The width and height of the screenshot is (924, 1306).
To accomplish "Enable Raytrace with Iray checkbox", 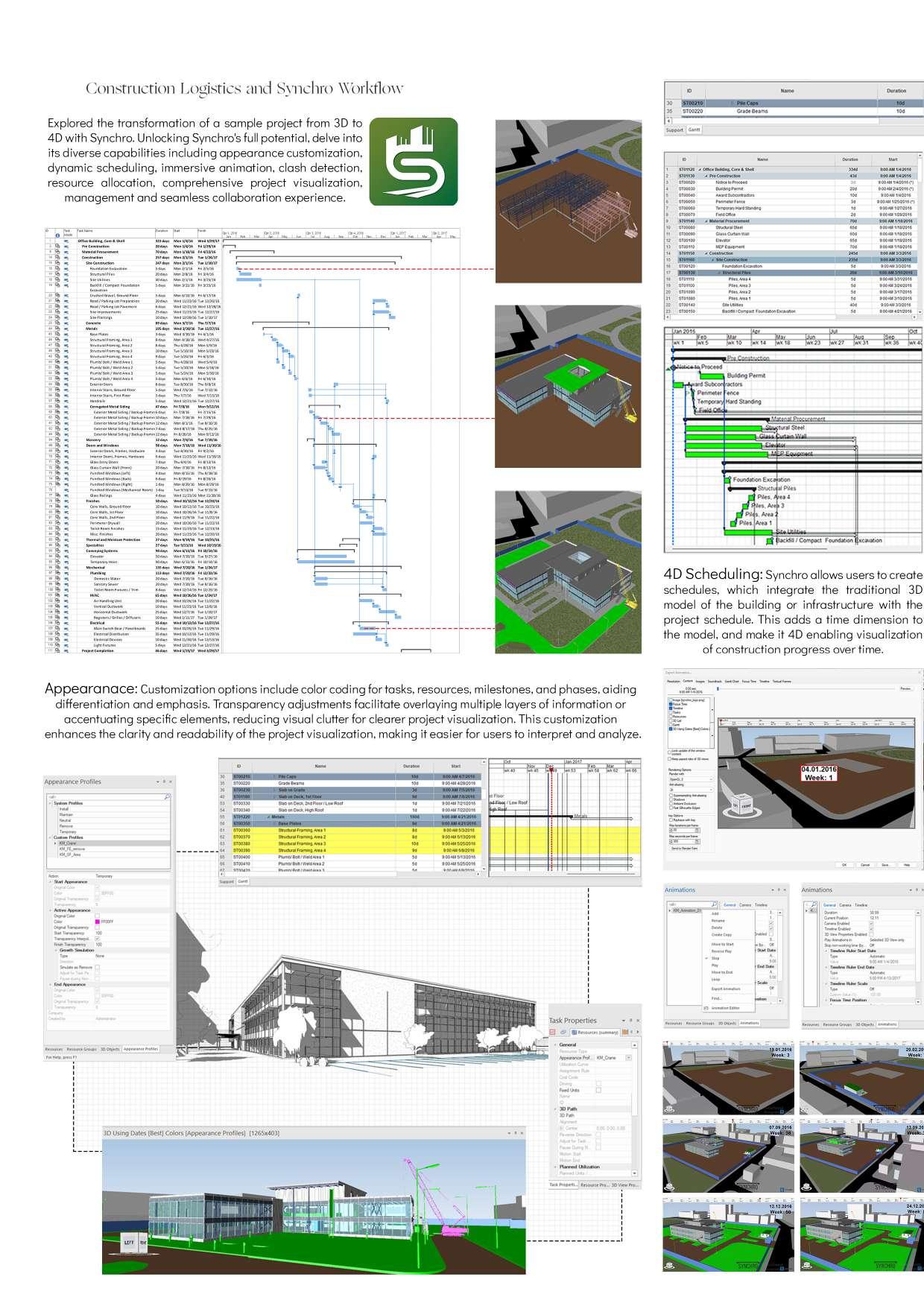I will [671, 820].
